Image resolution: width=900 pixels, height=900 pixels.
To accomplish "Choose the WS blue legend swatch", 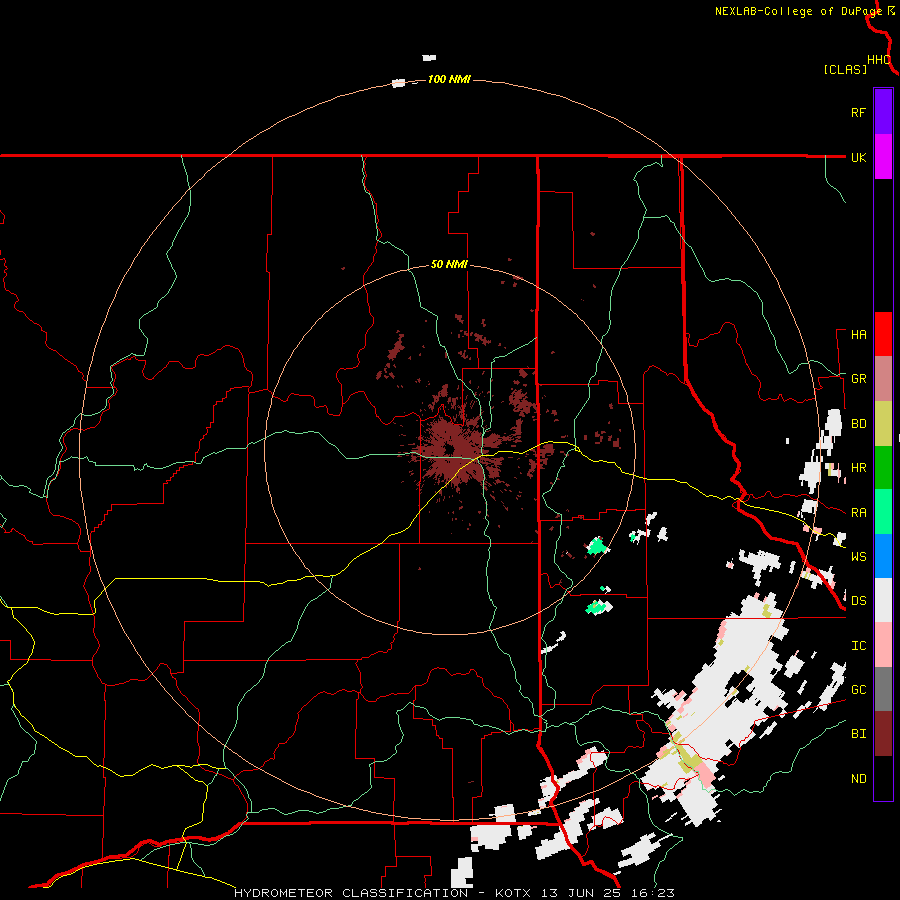I will pyautogui.click(x=883, y=556).
